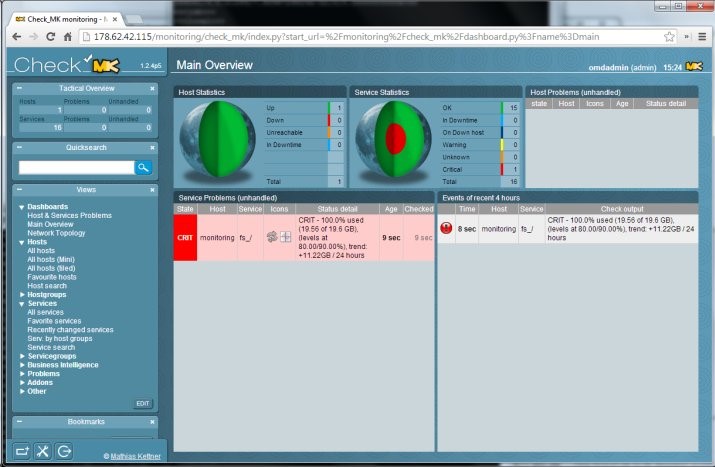Minimize the Quicksearch snapin
The image size is (715, 467).
[x=153, y=147]
